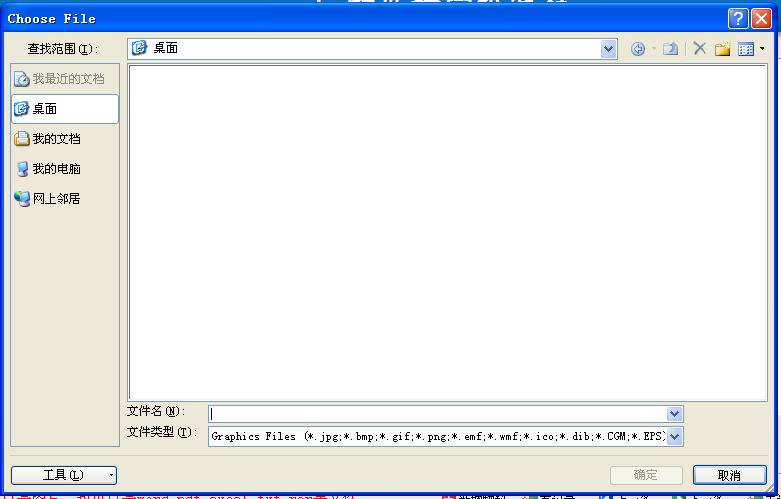This screenshot has height=499, width=781.
Task: Open 我最近的文档 in the places bar
Action: click(65, 79)
